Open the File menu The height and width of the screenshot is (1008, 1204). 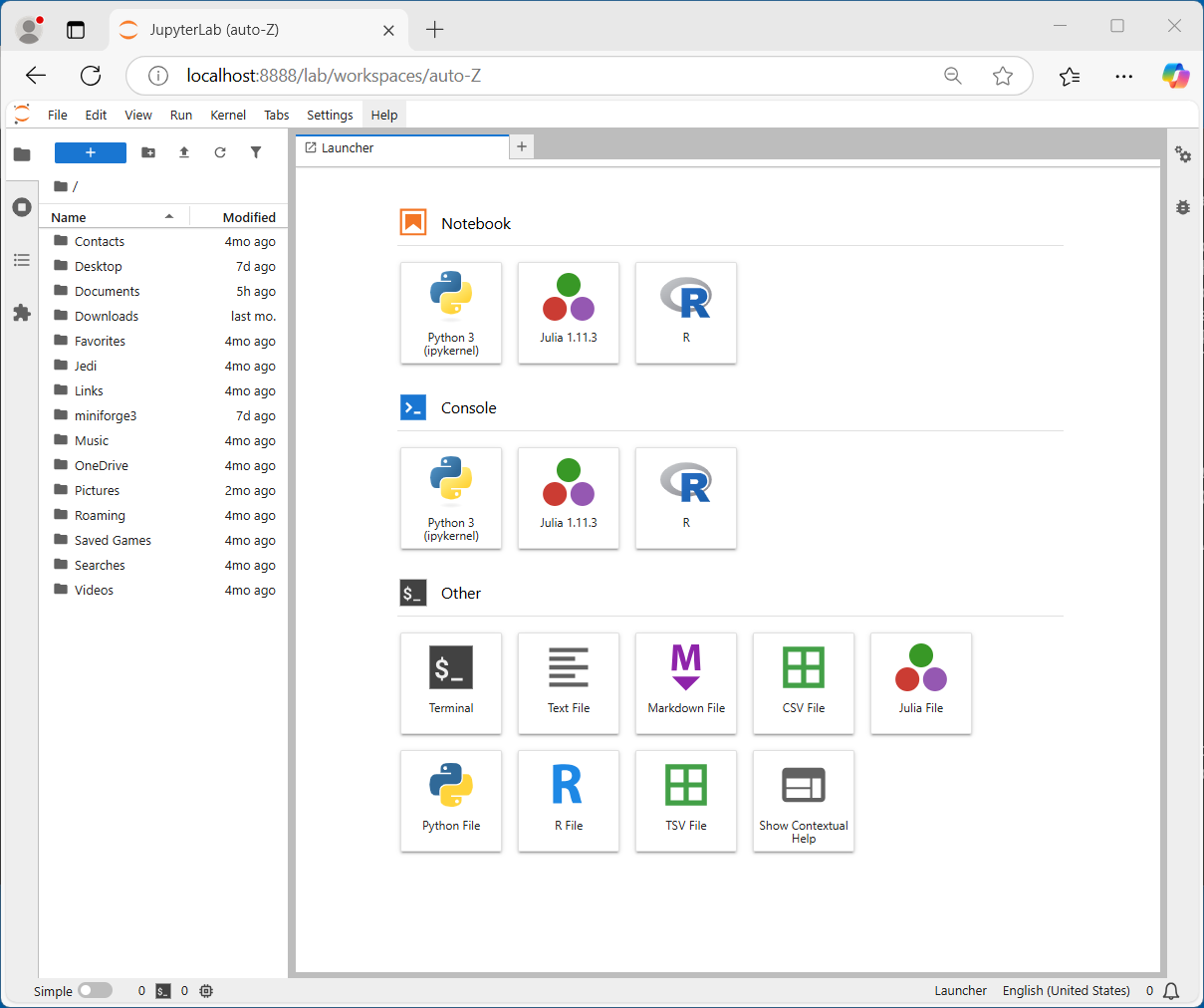click(58, 115)
